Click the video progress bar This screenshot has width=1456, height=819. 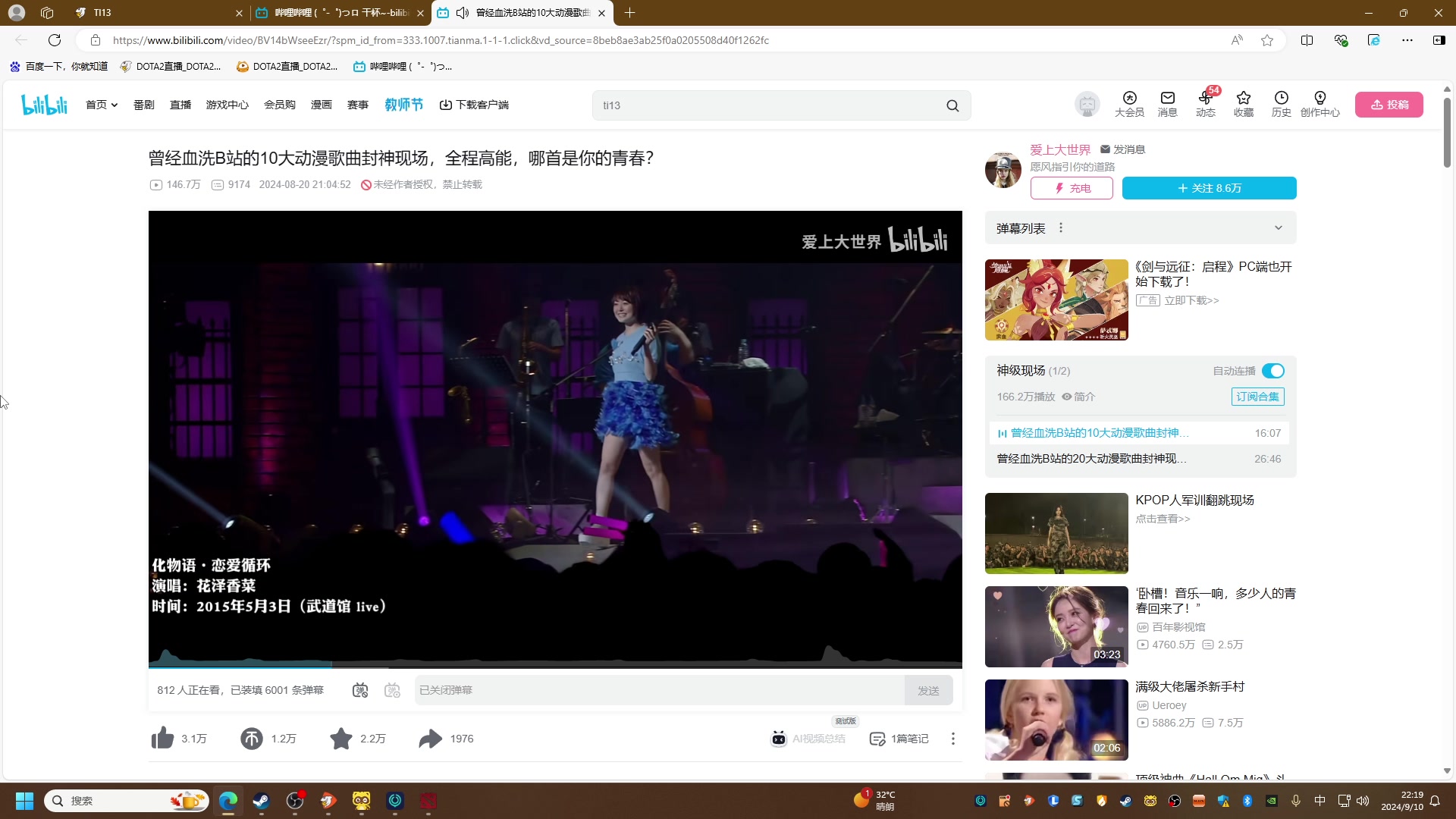pos(555,667)
